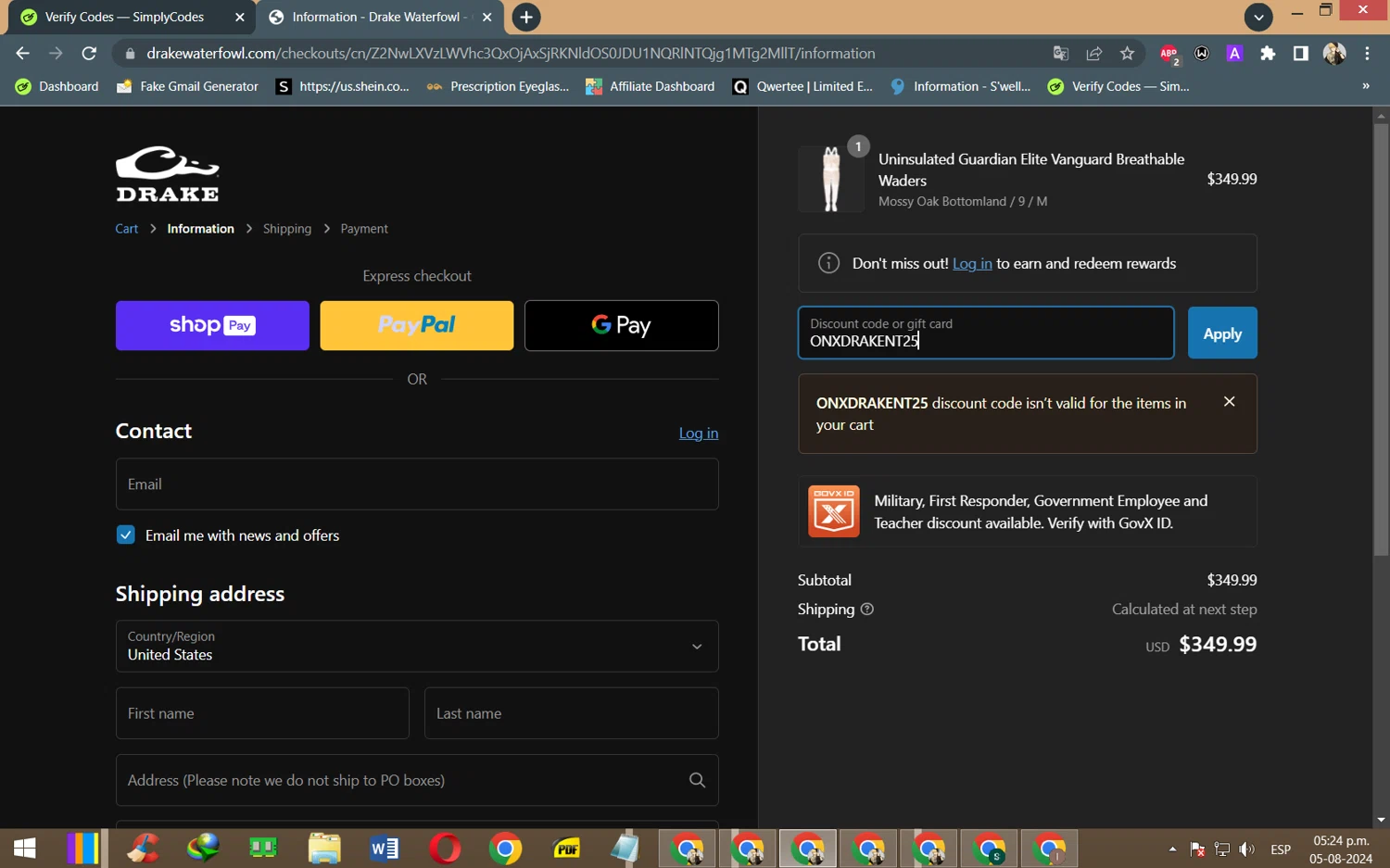Viewport: 1390px width, 868px height.
Task: Click the Shipping help question mark icon
Action: [x=867, y=610]
